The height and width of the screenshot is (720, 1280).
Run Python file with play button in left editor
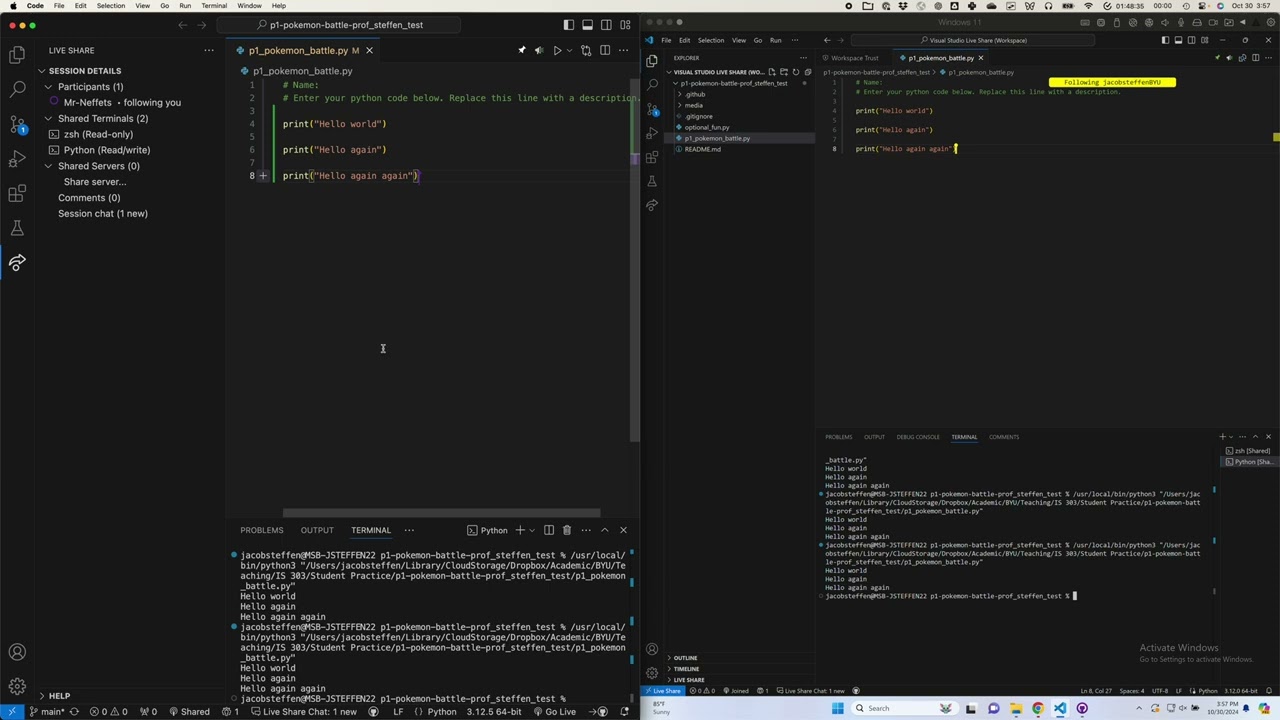[x=557, y=50]
